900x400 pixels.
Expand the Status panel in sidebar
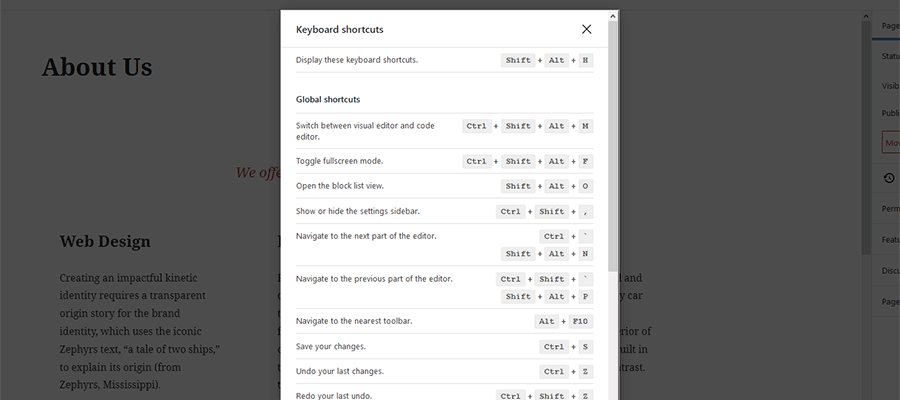point(889,56)
